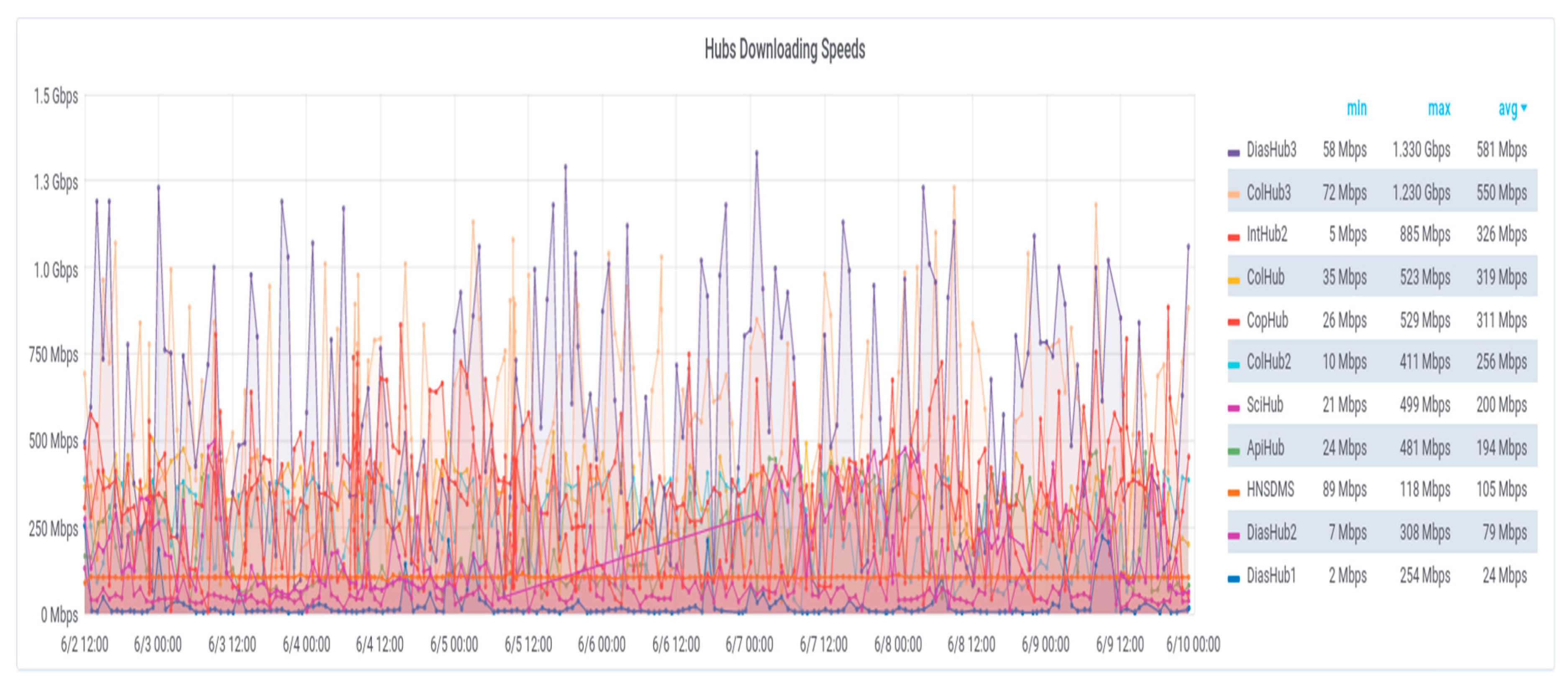Sort legend by min column header

click(x=1357, y=108)
